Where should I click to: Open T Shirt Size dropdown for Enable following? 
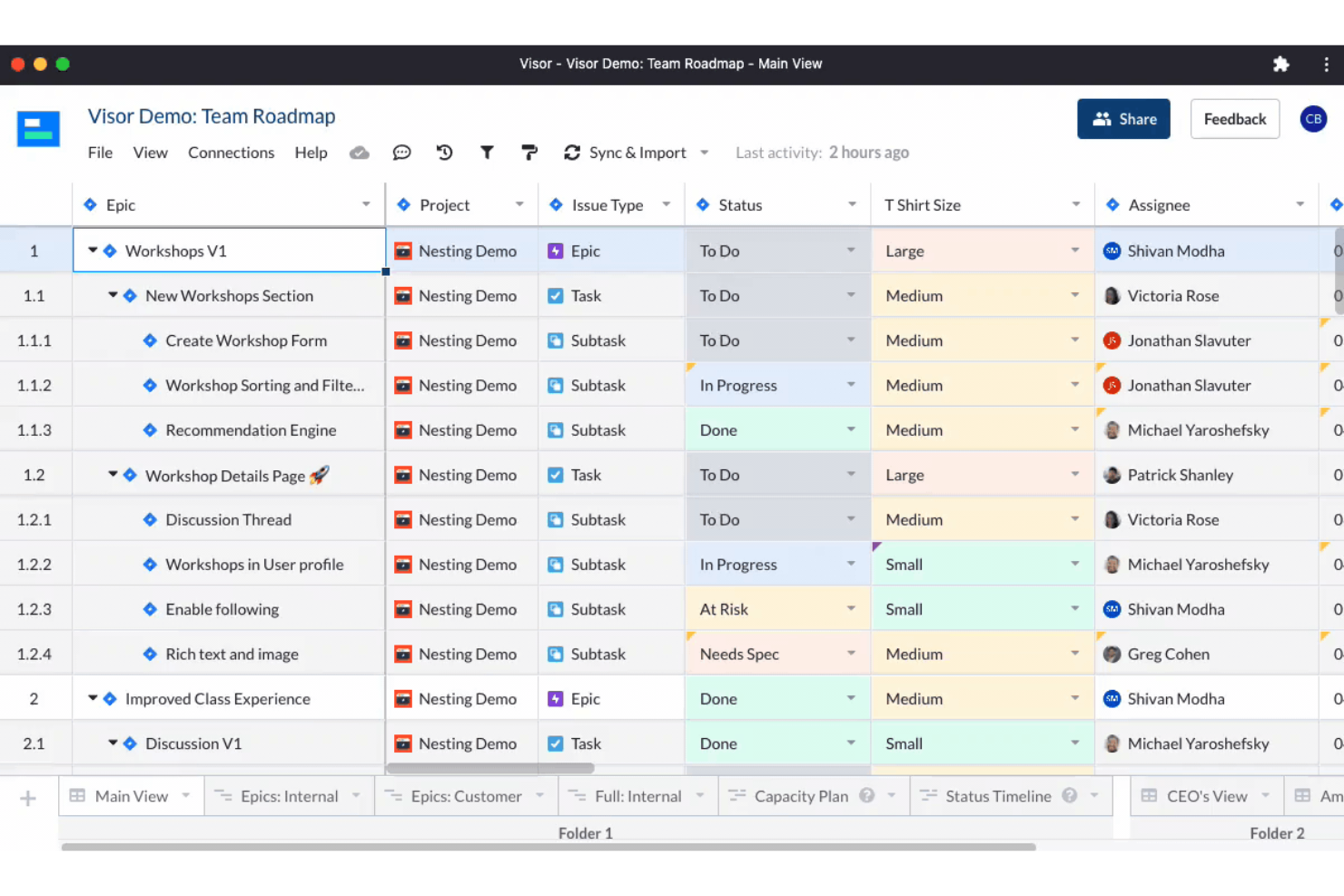click(1075, 608)
